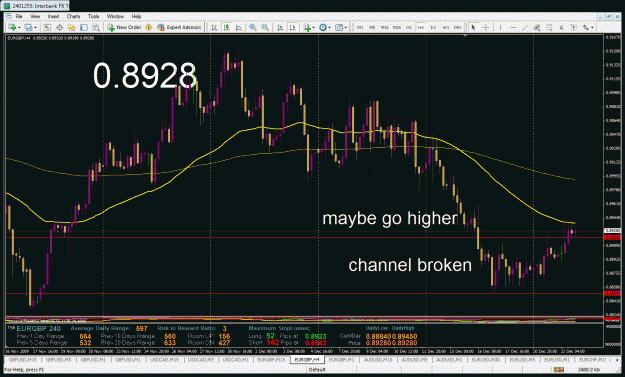Switch chart to Candlesticks mode

tap(226, 27)
